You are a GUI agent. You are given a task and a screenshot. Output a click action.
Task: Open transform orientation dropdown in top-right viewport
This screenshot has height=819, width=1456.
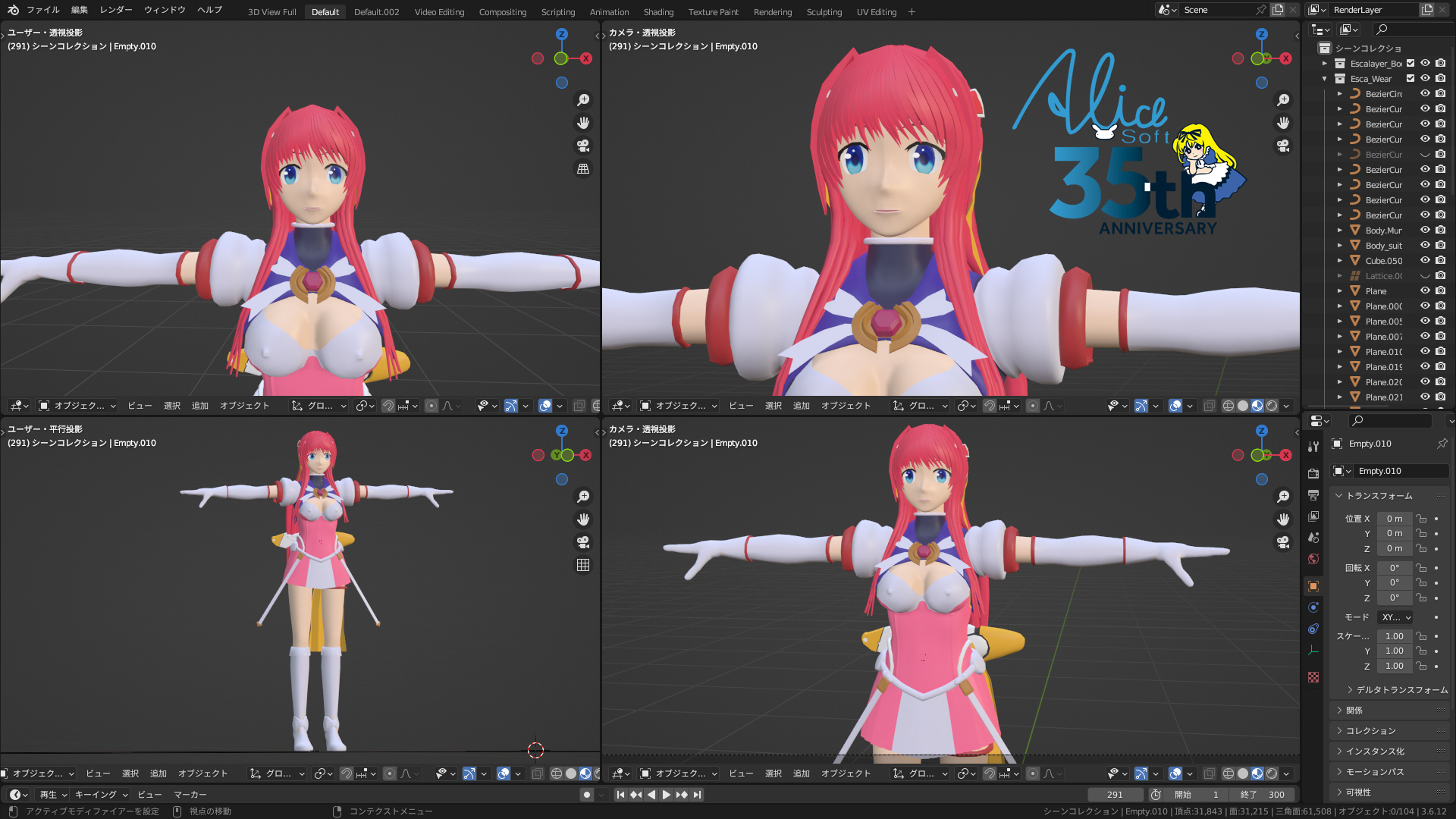(921, 406)
